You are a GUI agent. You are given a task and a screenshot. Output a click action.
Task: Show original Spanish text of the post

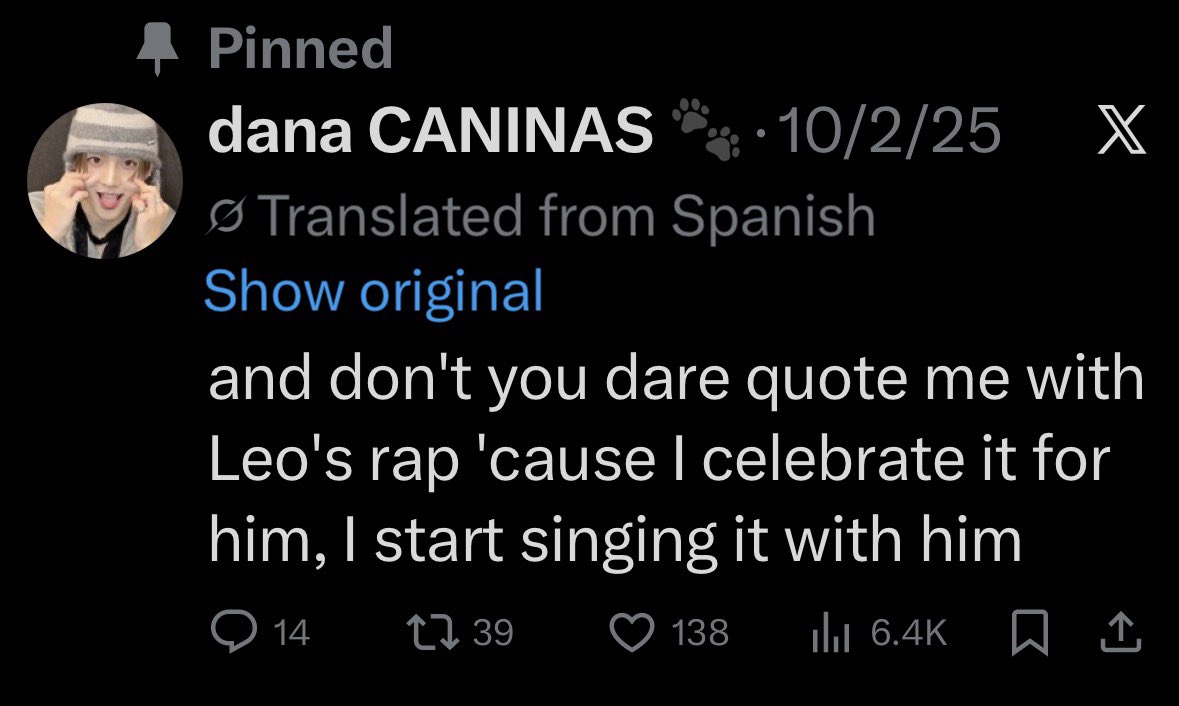pyautogui.click(x=373, y=292)
